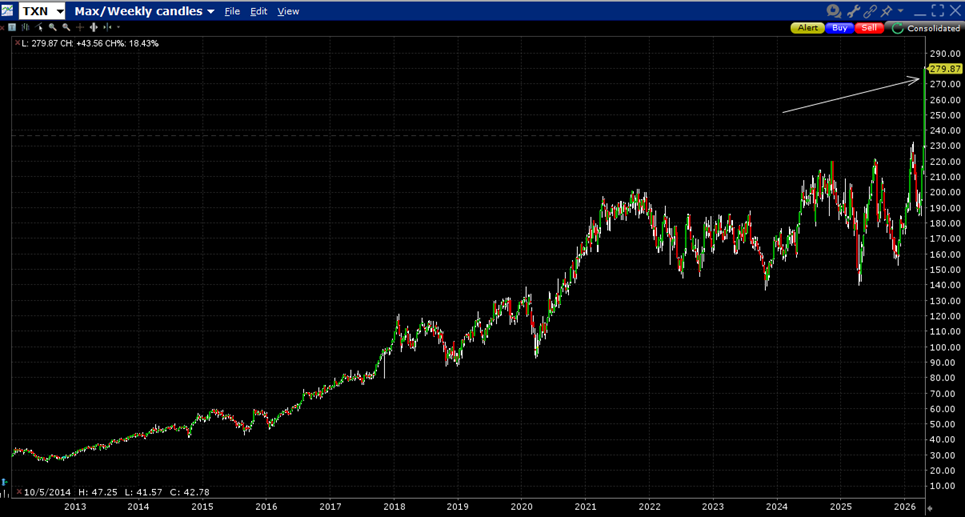The width and height of the screenshot is (965, 517).
Task: Click the green refresh icon near Consolidated
Action: (896, 28)
